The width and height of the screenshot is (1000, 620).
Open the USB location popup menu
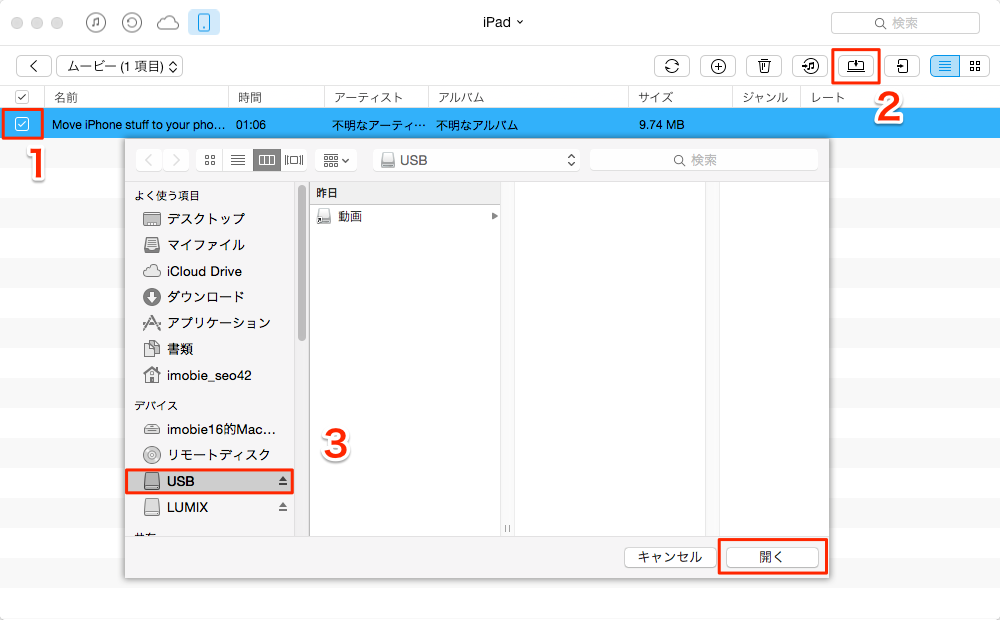point(476,160)
